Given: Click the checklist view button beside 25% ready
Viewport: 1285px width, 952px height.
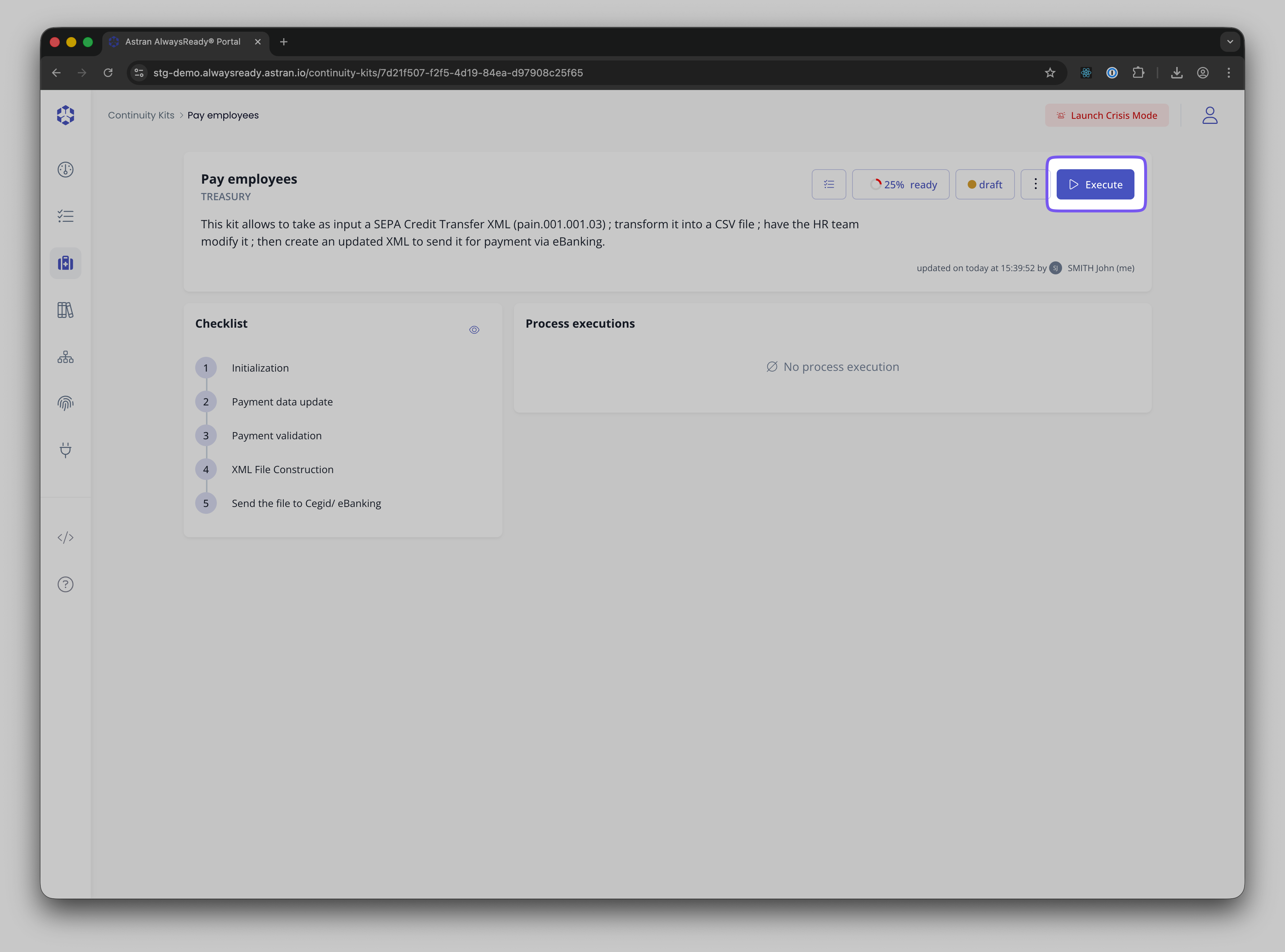Looking at the screenshot, I should (829, 184).
